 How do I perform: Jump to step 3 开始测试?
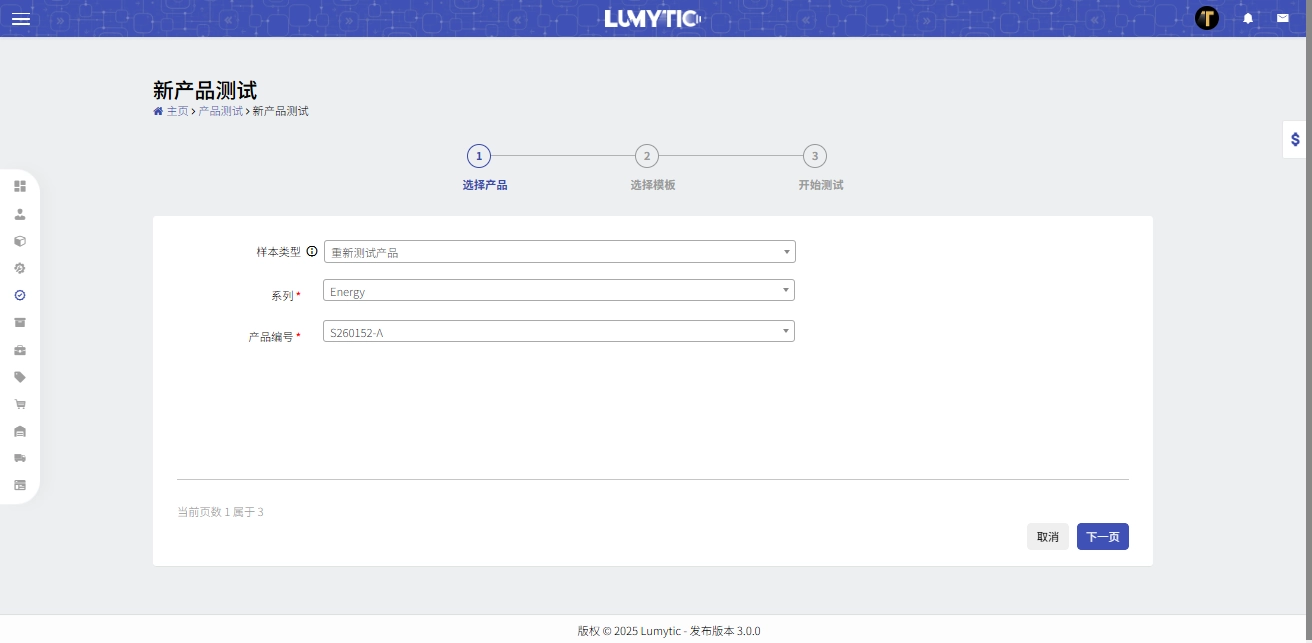[x=815, y=156]
